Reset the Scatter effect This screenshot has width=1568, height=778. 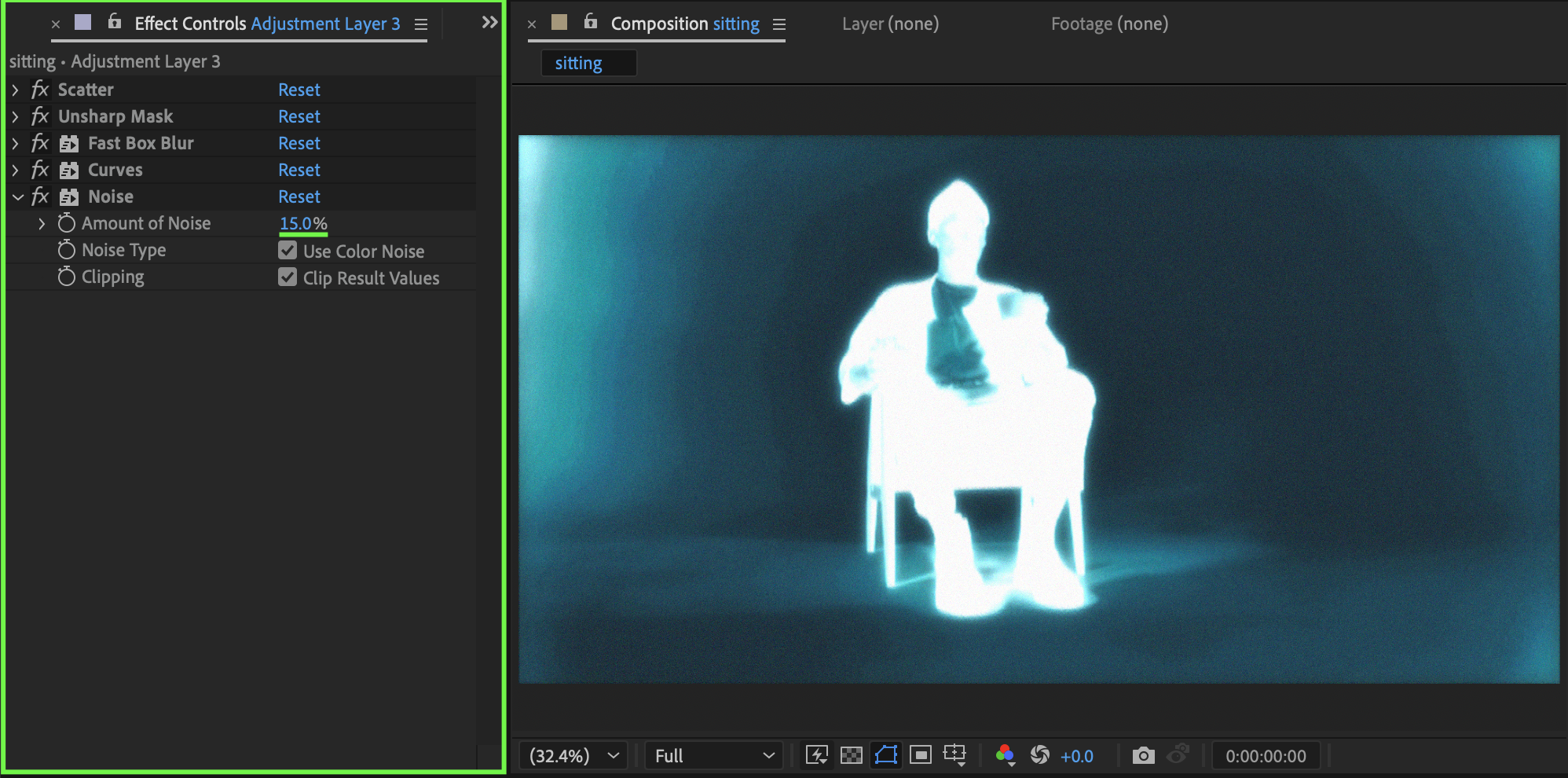coord(299,90)
